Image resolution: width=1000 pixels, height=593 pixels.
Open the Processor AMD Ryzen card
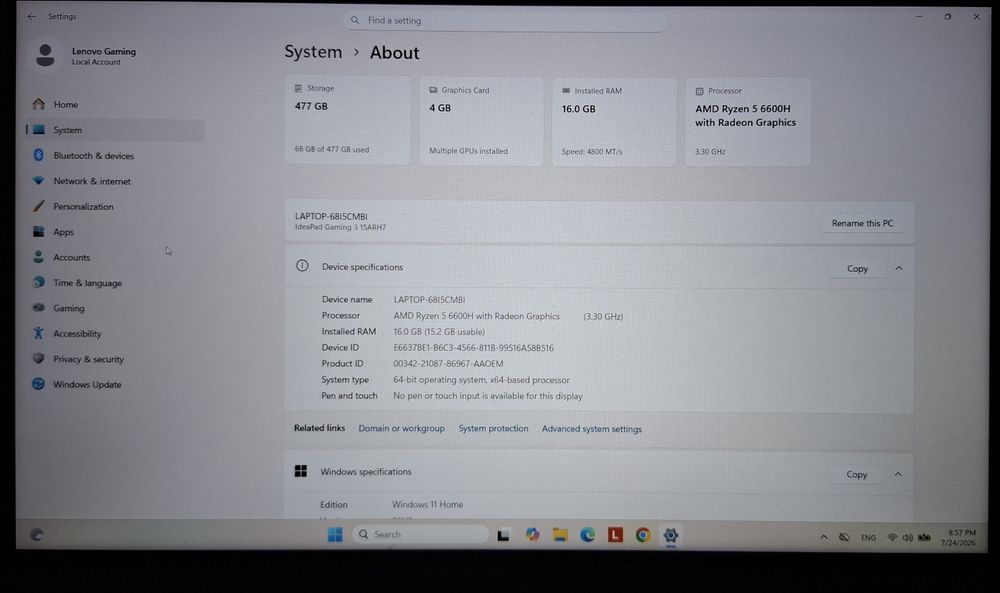[747, 122]
